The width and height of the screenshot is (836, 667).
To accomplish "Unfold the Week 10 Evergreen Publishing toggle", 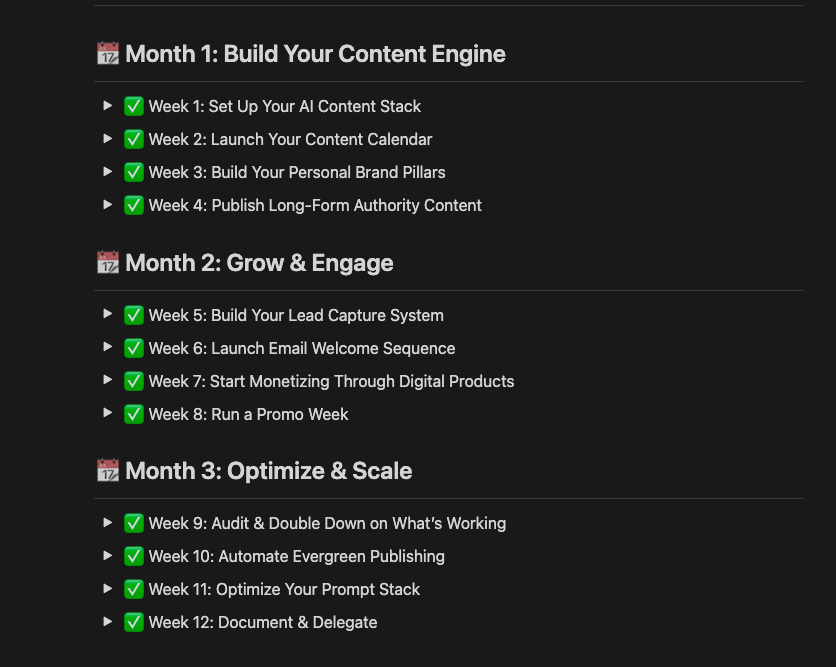I will pyautogui.click(x=107, y=556).
